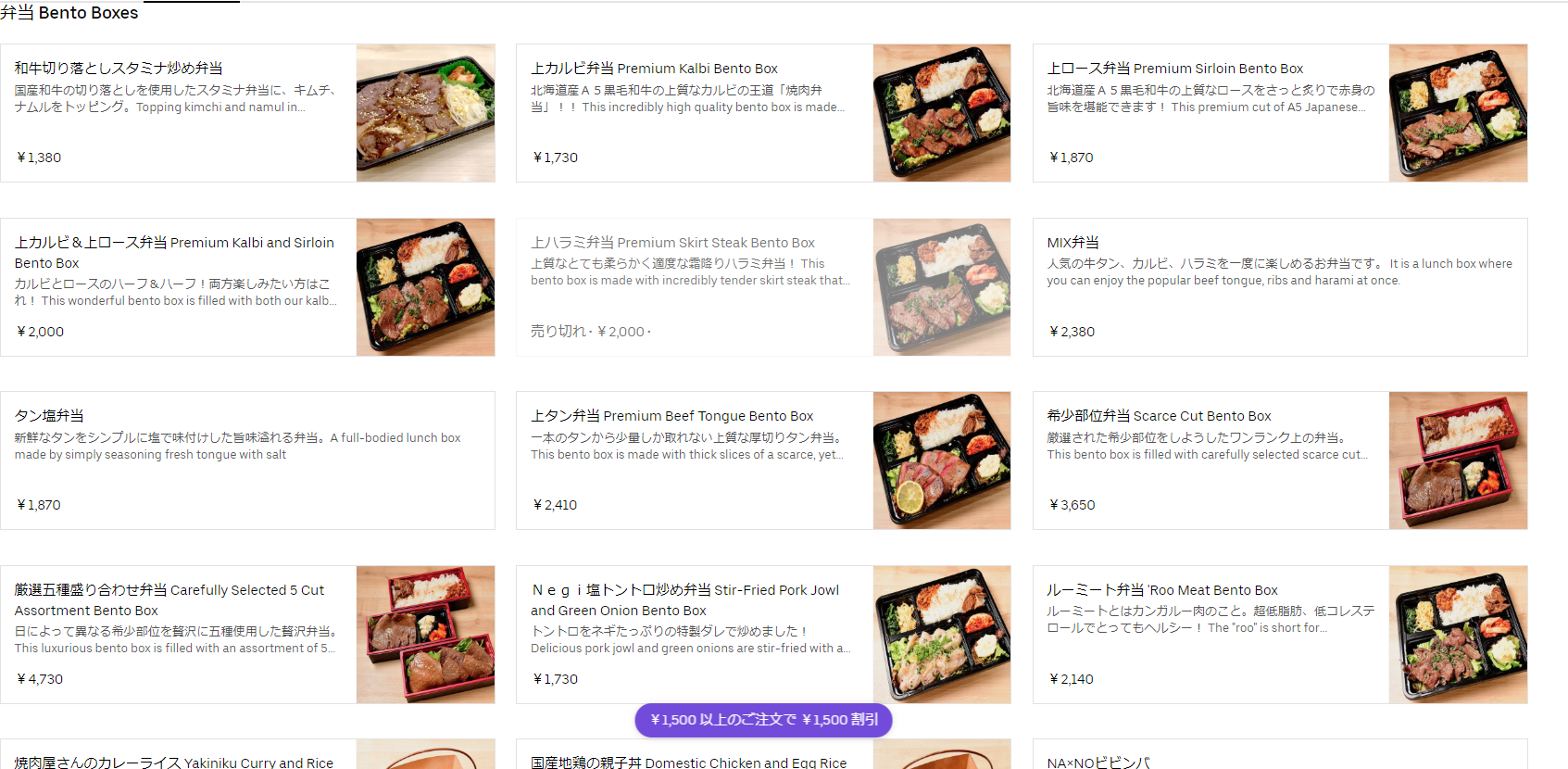
Task: Open the MIX弁当 menu item
Action: [1280, 287]
